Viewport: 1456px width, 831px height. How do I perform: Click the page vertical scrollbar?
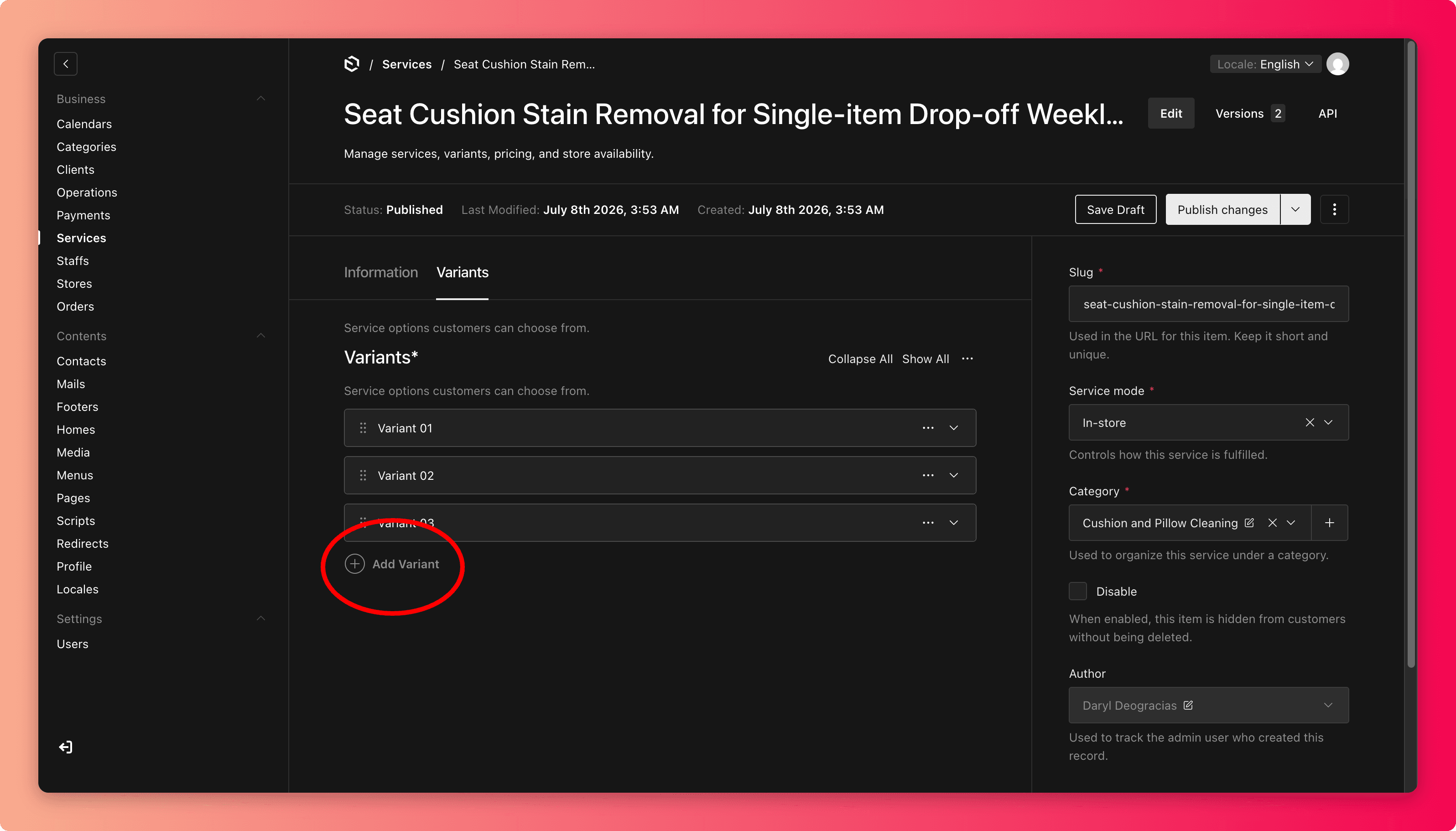coord(1411,354)
